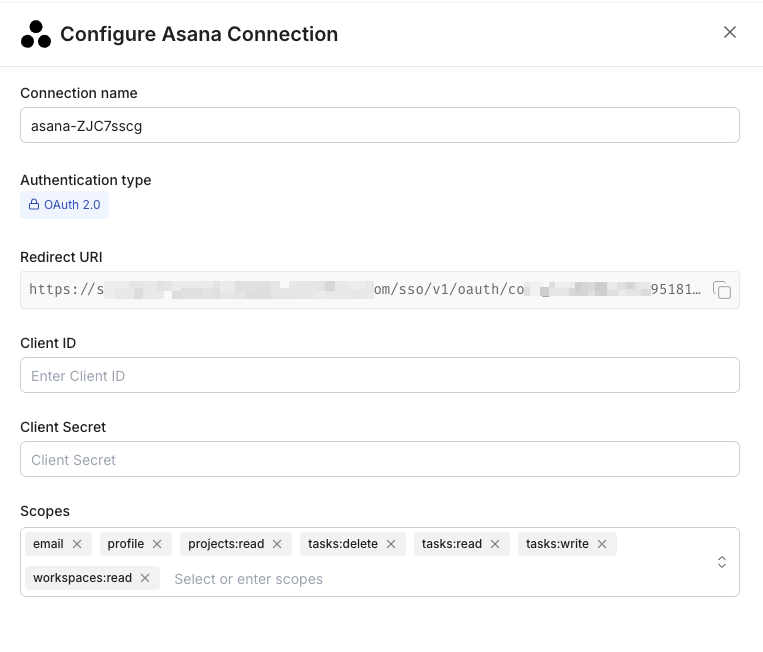763x652 pixels.
Task: Focus the Client Secret input field
Action: pyautogui.click(x=380, y=460)
